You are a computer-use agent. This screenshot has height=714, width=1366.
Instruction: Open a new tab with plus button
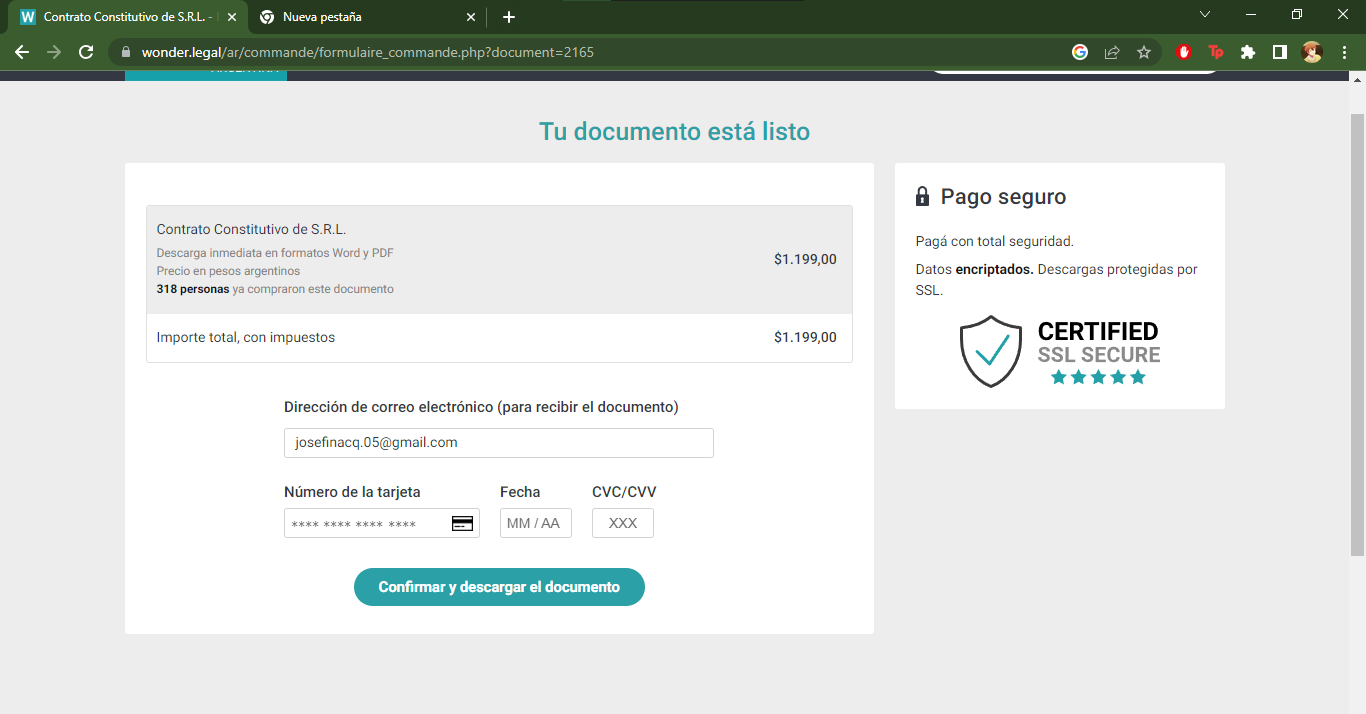click(509, 17)
